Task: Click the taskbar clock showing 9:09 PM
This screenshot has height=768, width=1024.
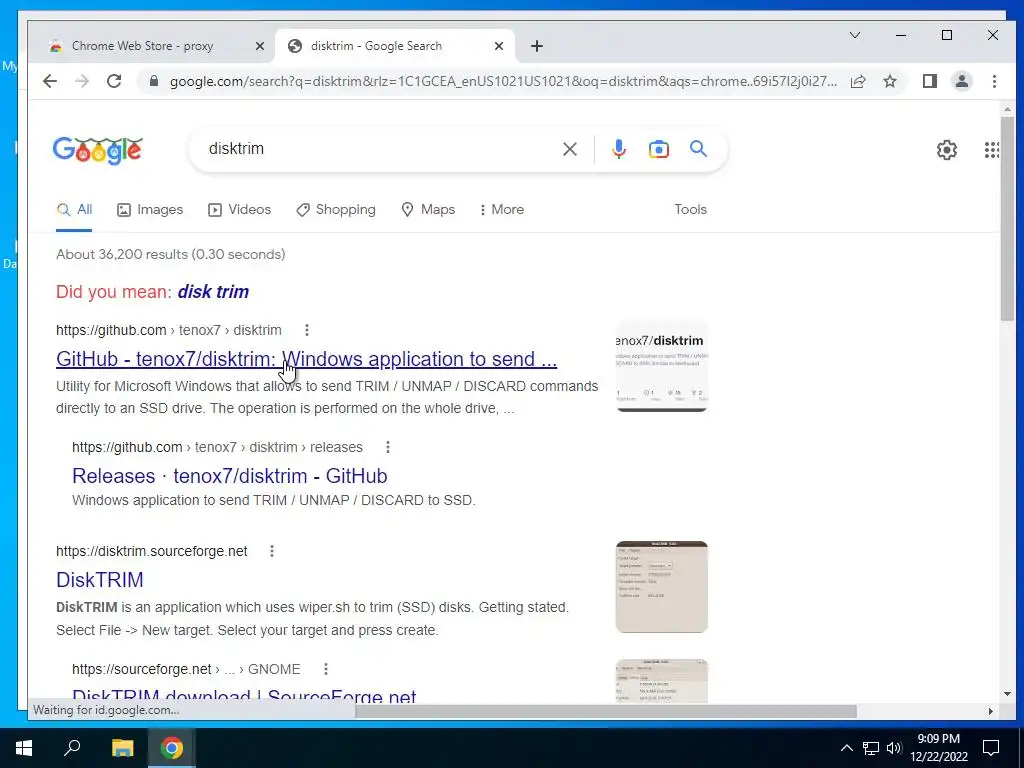Action: [938, 748]
